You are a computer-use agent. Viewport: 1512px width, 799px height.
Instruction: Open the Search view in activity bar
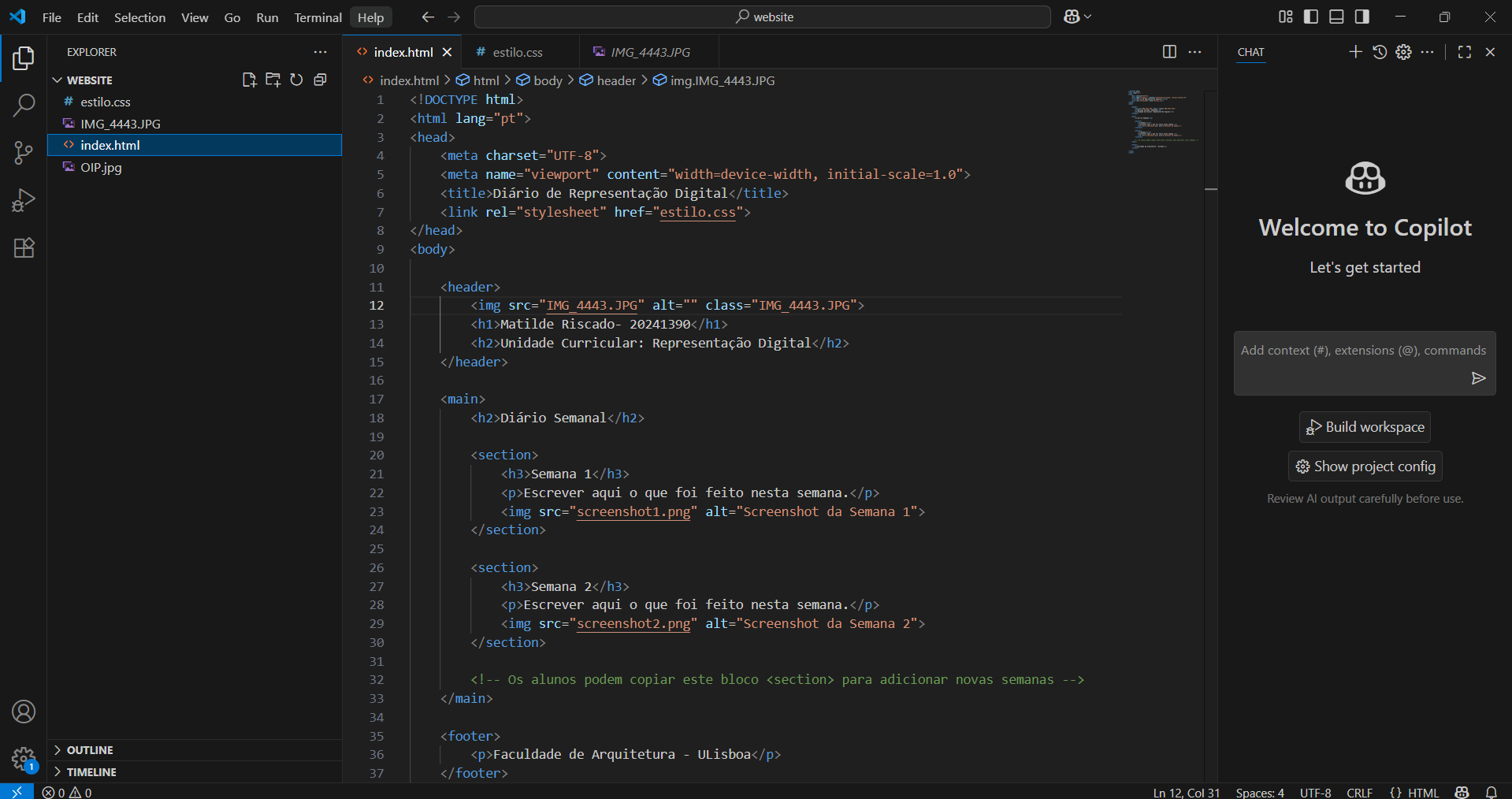tap(24, 105)
